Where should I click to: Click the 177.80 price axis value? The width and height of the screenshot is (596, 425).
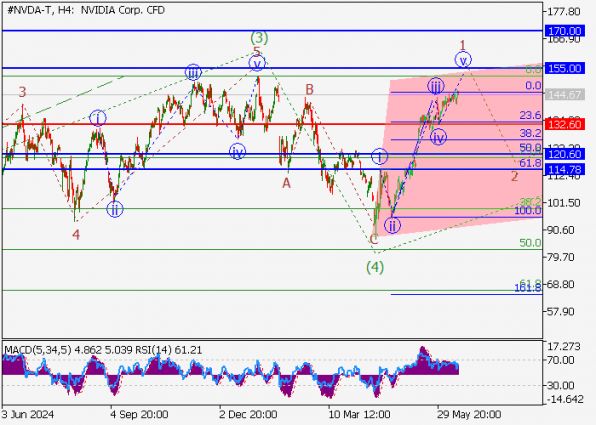click(564, 12)
